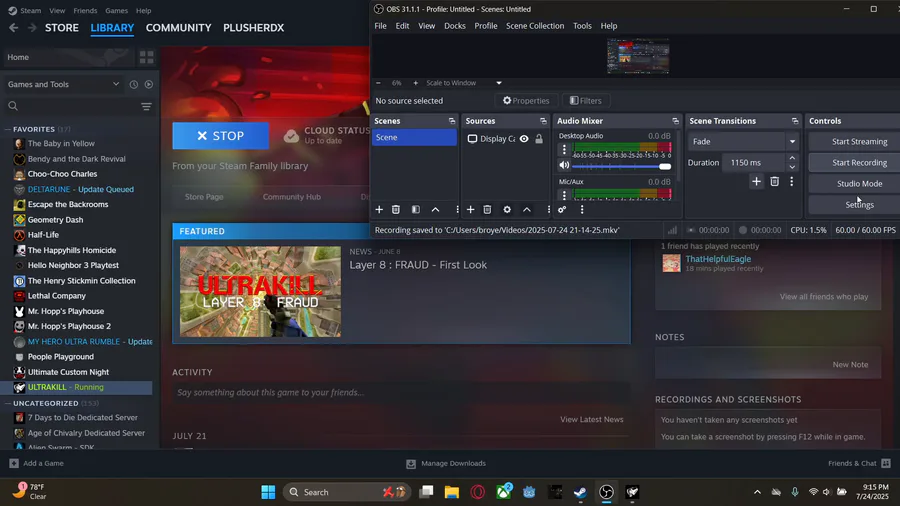
Task: Open OBS File menu
Action: [x=380, y=26]
